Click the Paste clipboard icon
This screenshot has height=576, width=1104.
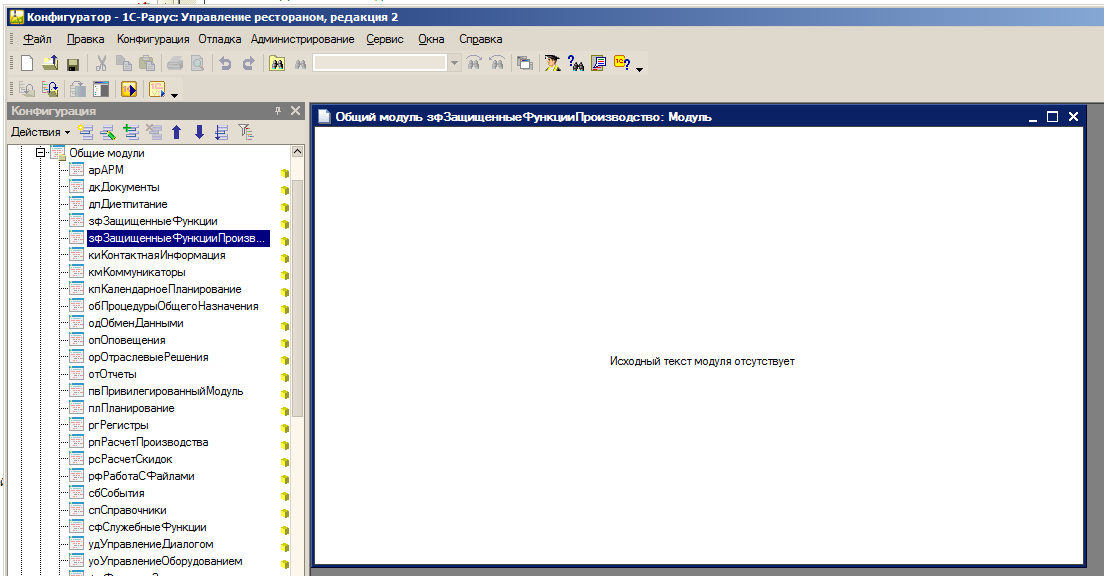click(146, 63)
